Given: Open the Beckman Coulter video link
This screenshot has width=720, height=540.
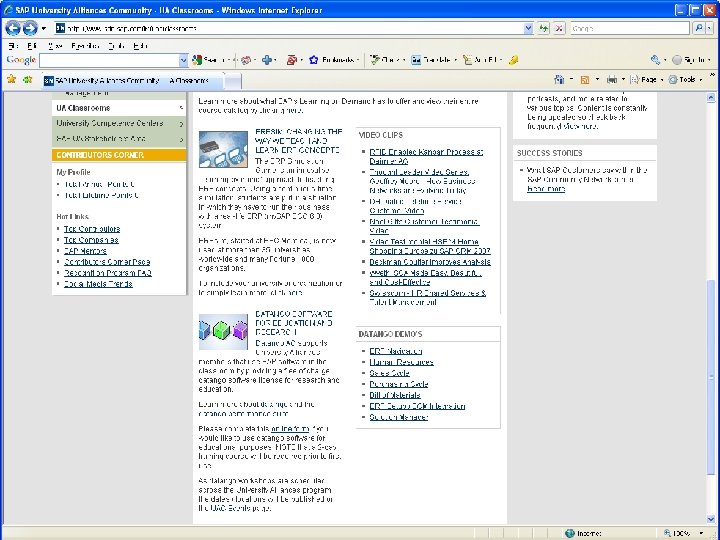Looking at the screenshot, I should 430,262.
